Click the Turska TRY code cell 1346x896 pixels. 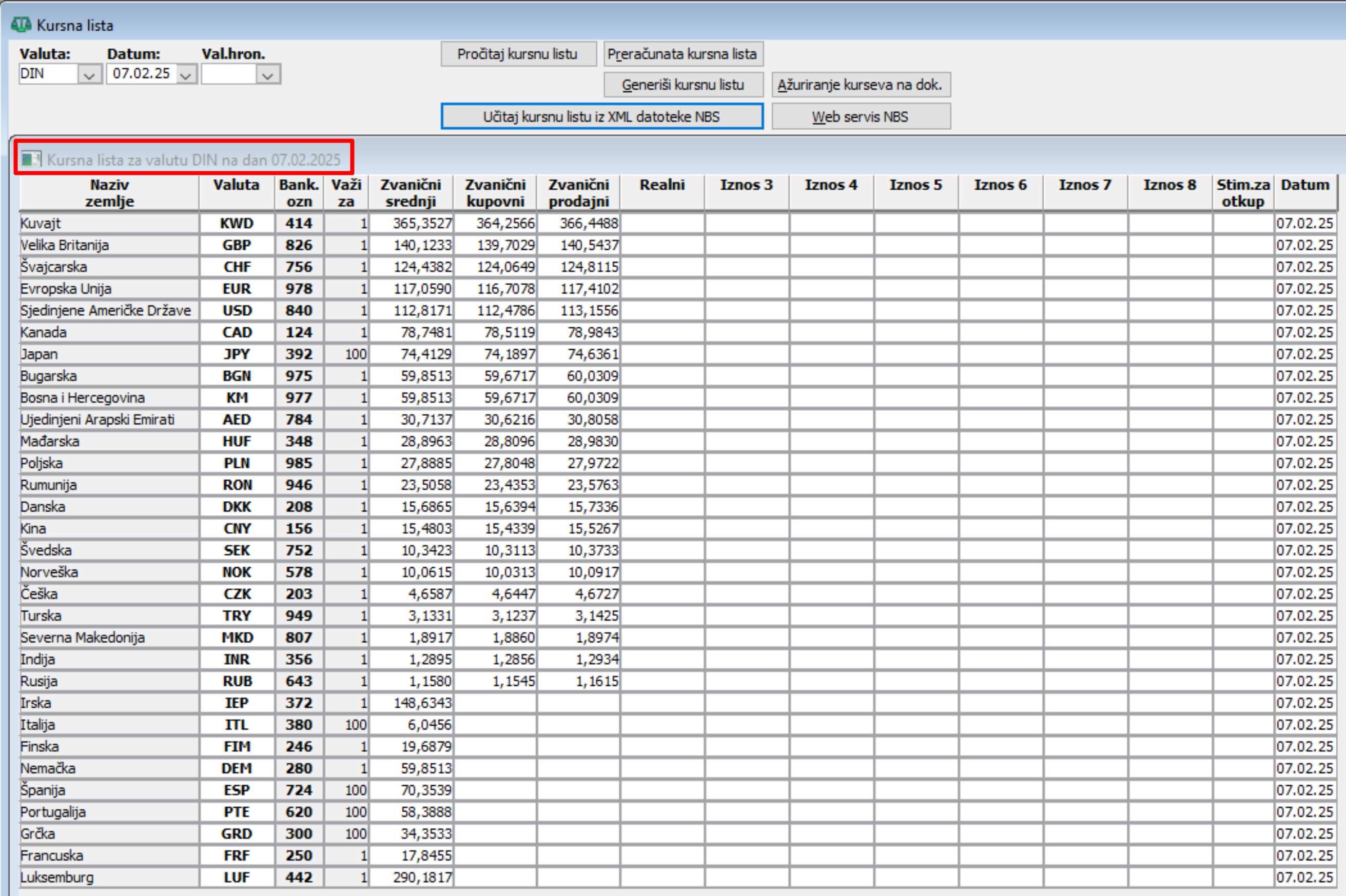pyautogui.click(x=237, y=616)
